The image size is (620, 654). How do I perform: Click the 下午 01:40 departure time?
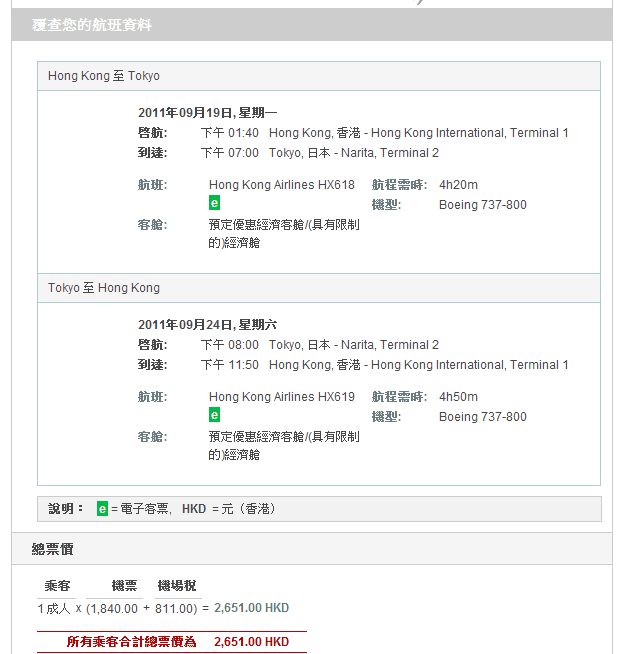point(230,133)
